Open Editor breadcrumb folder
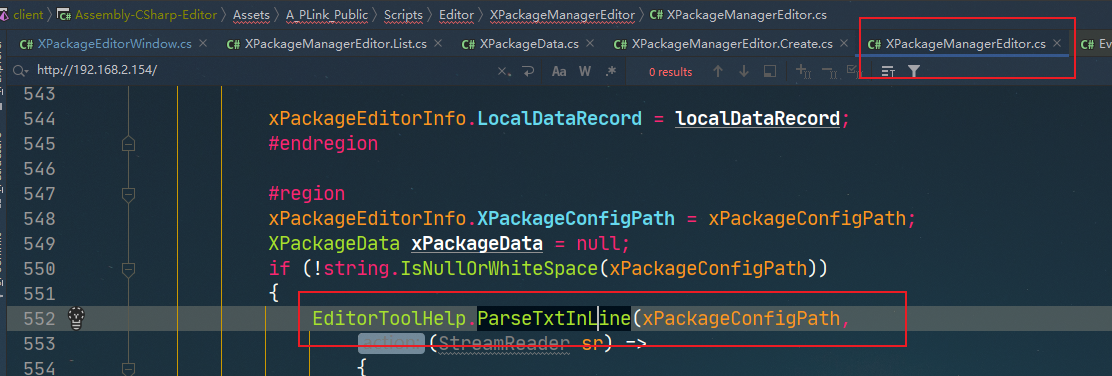This screenshot has width=1112, height=376. (456, 14)
